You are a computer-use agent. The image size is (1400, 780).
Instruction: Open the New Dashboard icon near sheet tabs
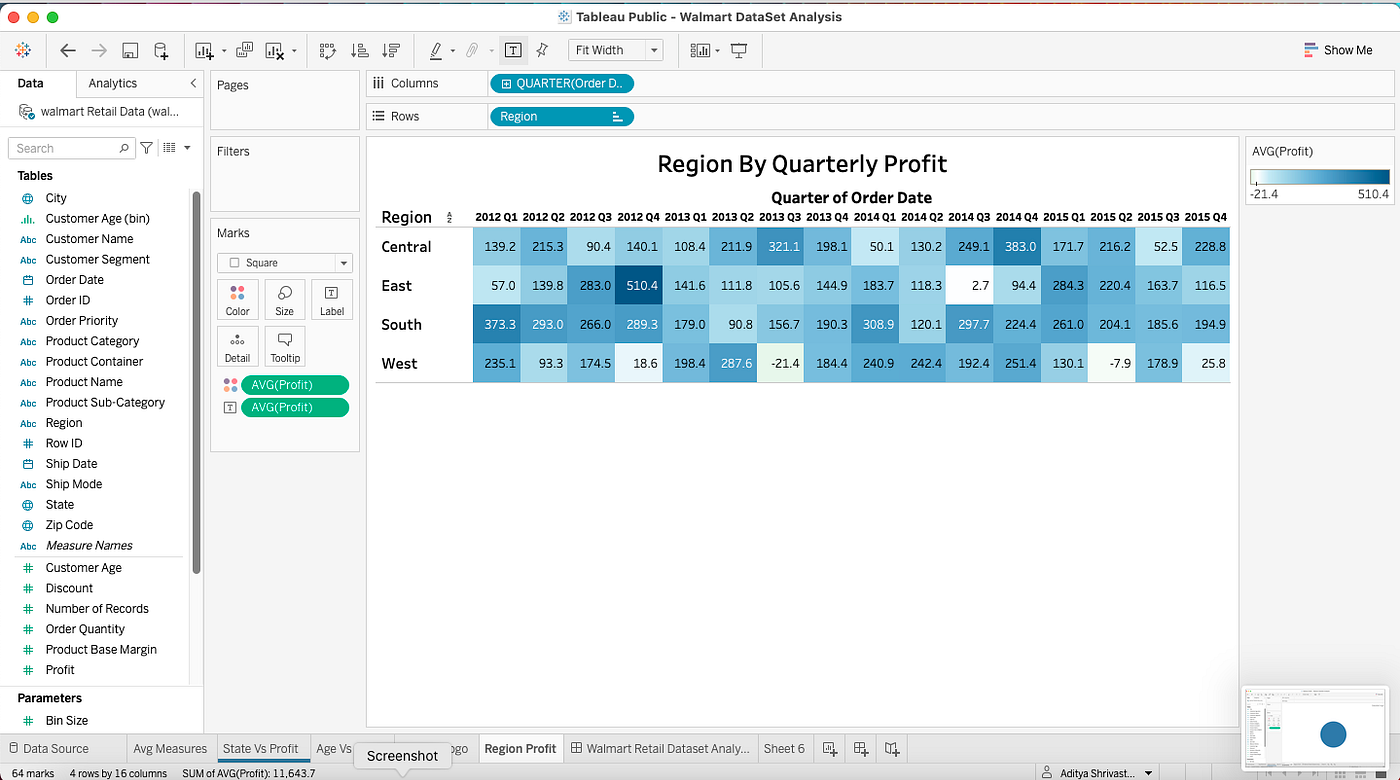click(860, 748)
